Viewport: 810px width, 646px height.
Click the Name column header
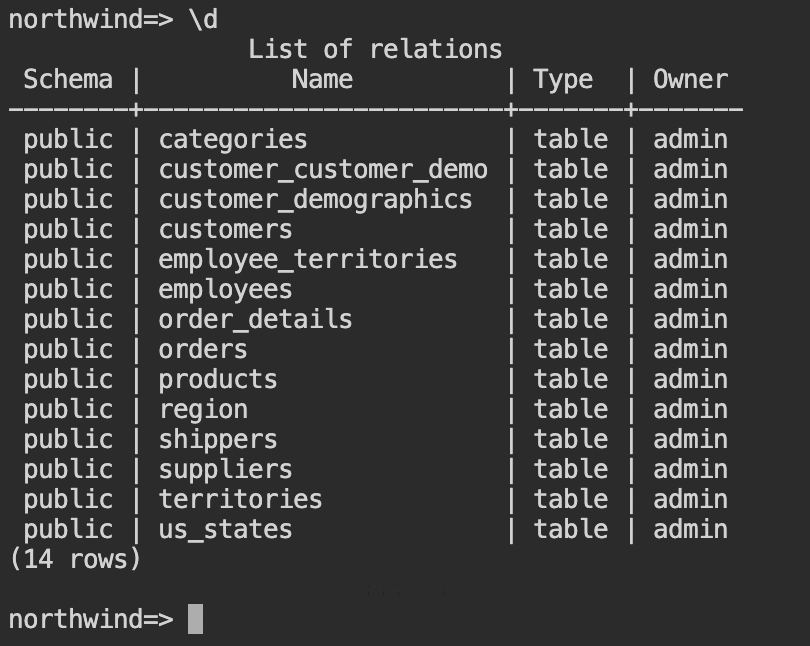322,80
